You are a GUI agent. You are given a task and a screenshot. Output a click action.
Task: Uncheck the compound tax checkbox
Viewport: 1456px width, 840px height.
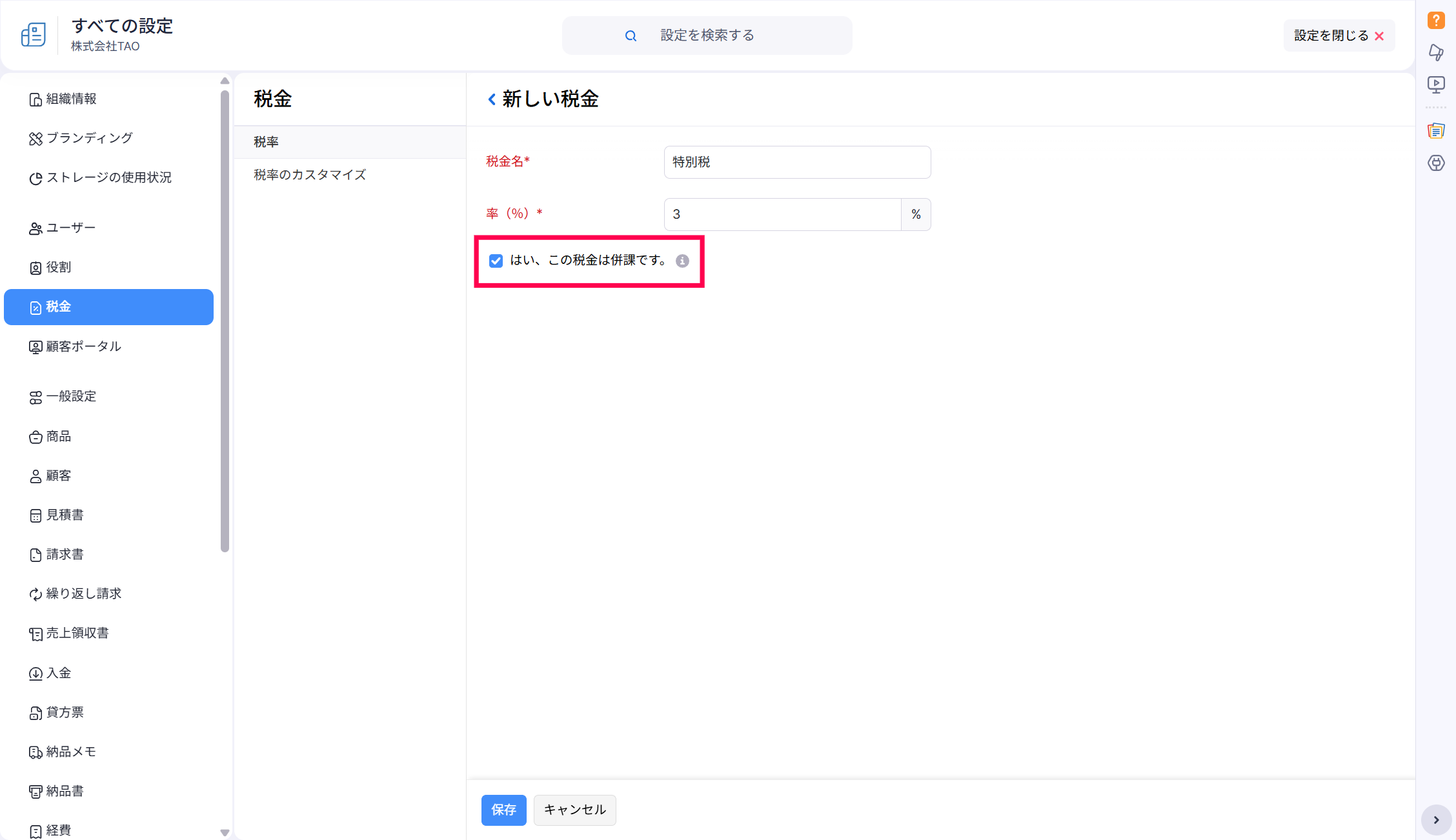click(x=496, y=261)
